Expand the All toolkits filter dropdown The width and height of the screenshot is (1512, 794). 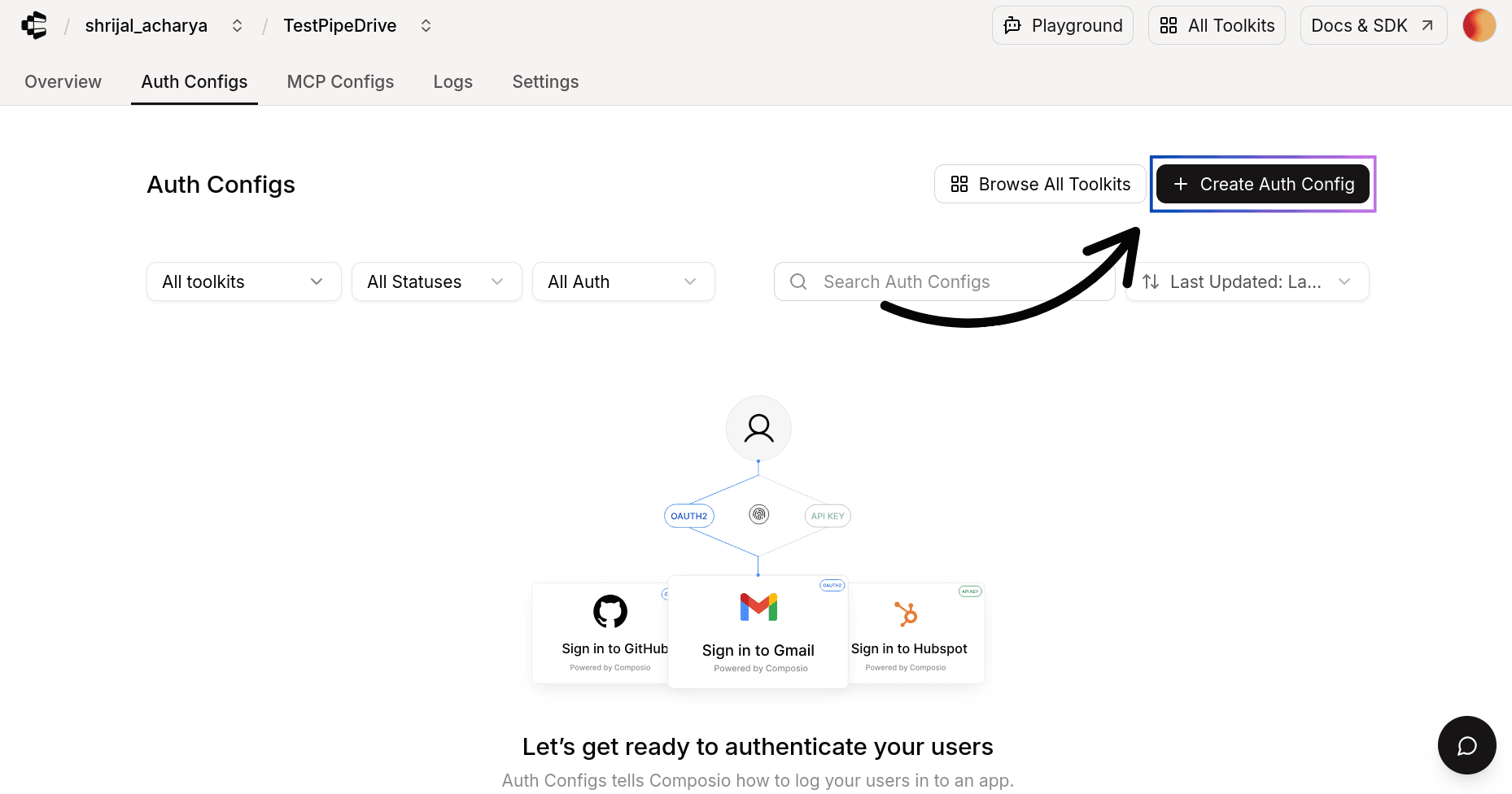[x=244, y=281]
